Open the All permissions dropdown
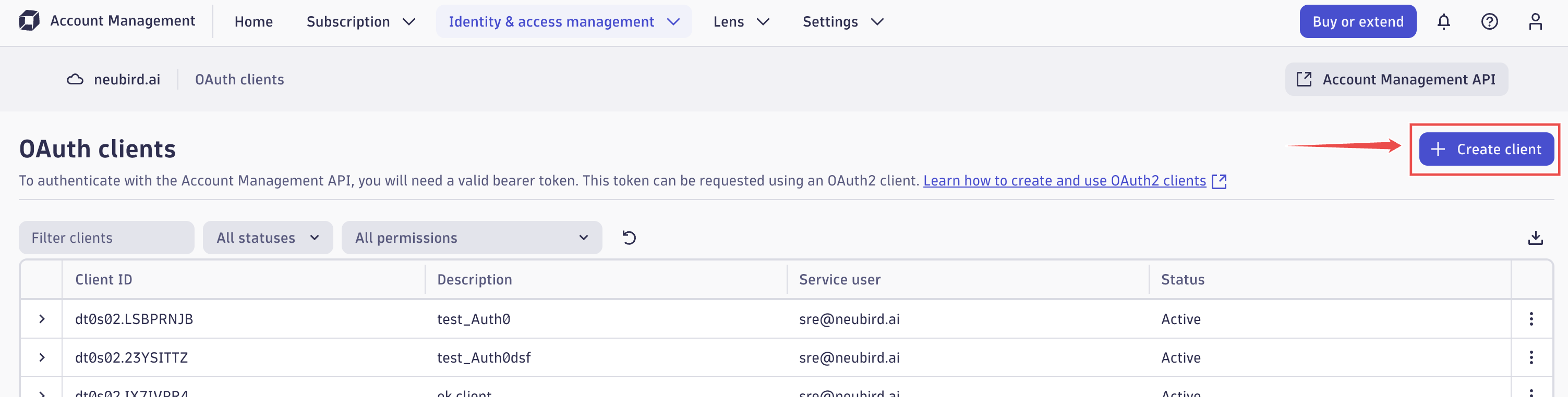Image resolution: width=1568 pixels, height=397 pixels. pyautogui.click(x=472, y=238)
